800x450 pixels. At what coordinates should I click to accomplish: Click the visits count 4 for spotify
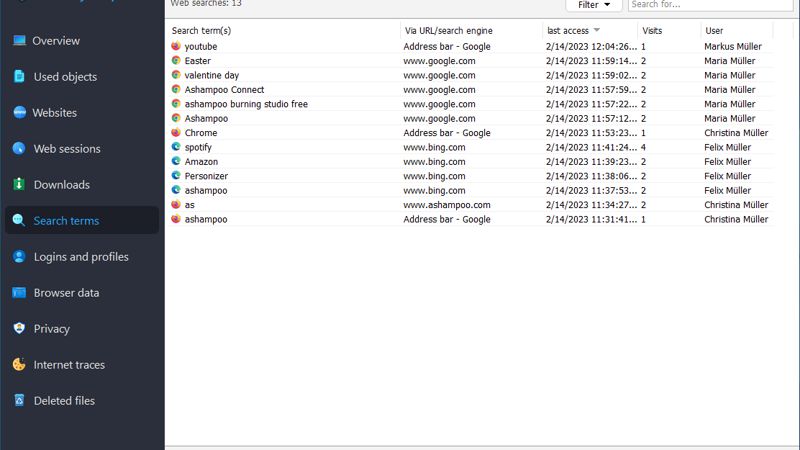tap(643, 147)
